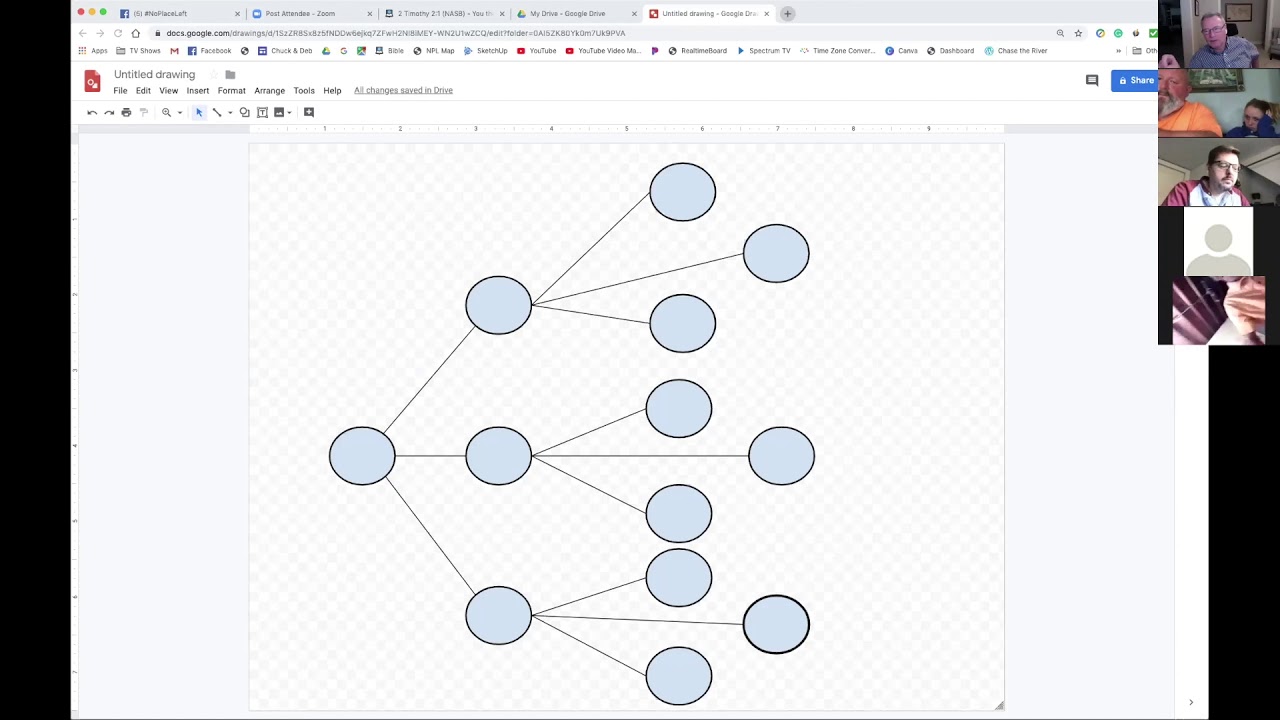1280x720 pixels.
Task: Click the browser Back arrow
Action: click(82, 33)
